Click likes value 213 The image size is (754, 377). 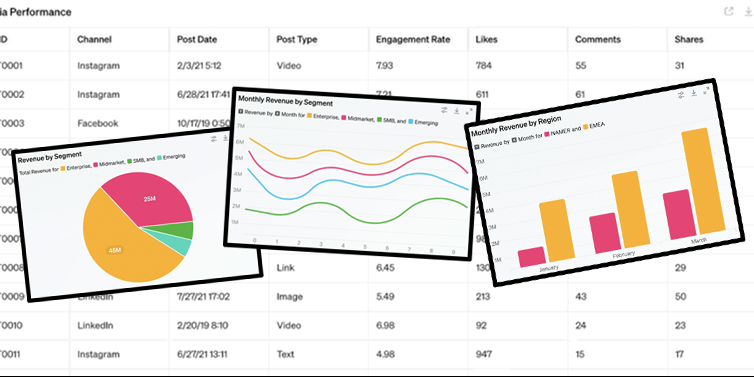[482, 297]
